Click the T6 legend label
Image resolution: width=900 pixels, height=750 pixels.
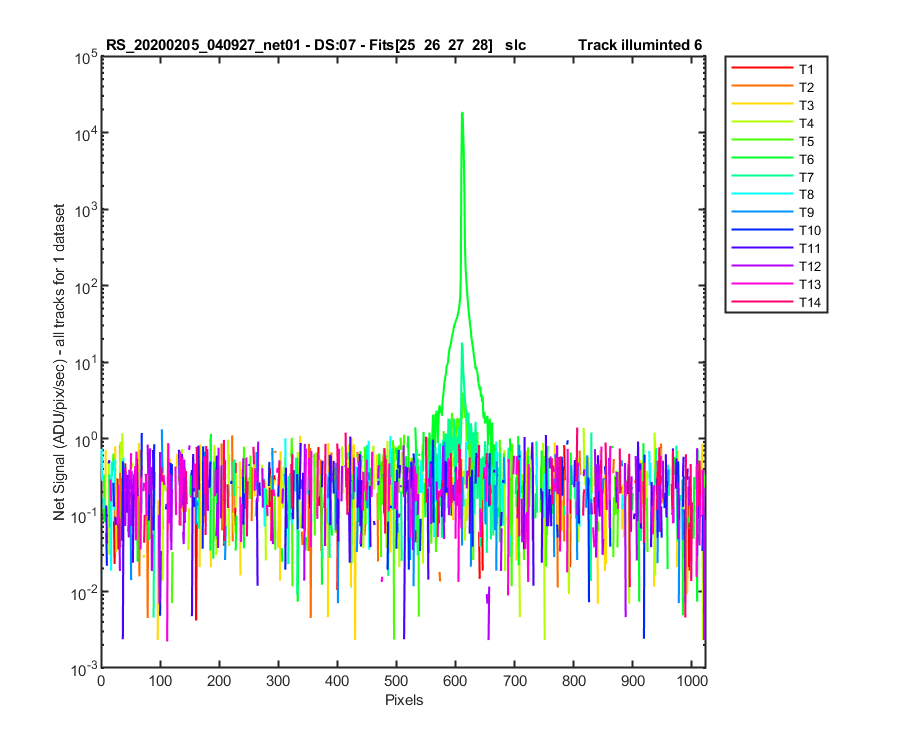point(806,159)
